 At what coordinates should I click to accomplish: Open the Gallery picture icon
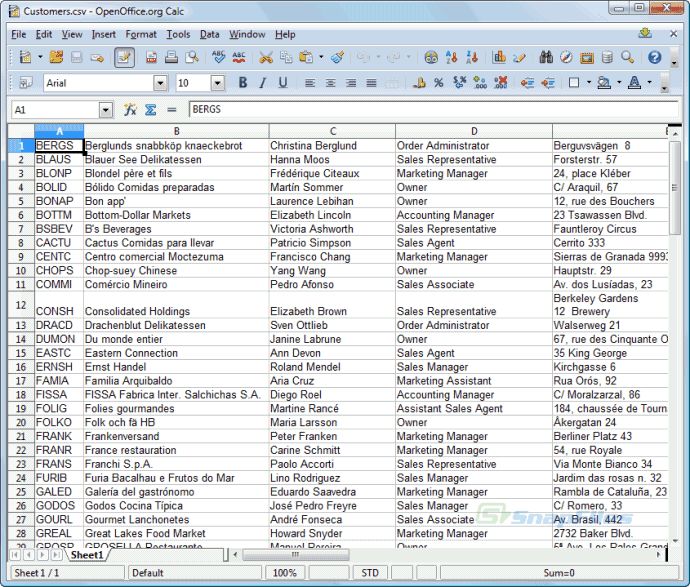pyautogui.click(x=587, y=58)
